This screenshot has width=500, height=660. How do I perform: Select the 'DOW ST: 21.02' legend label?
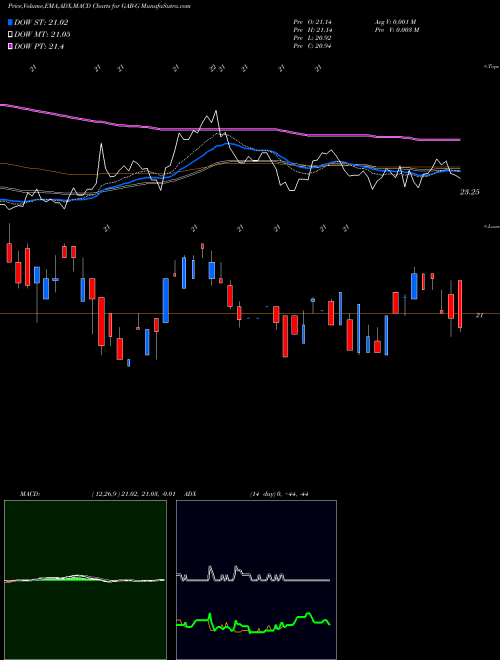(41, 22)
